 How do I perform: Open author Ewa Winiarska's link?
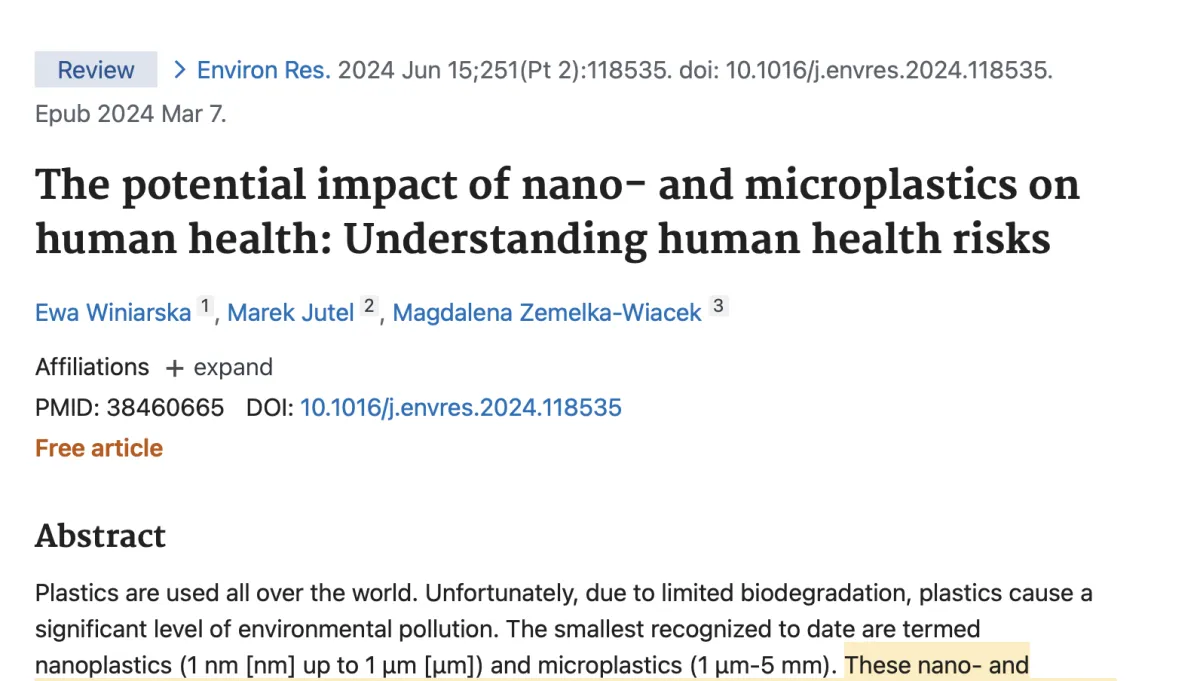(113, 312)
